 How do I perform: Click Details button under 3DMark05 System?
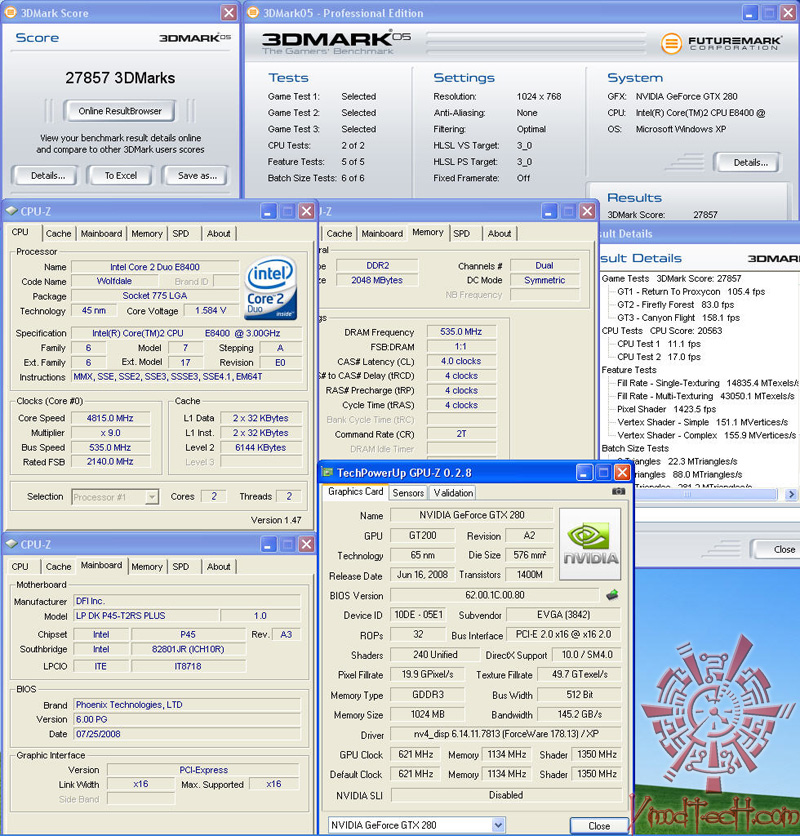(x=750, y=163)
